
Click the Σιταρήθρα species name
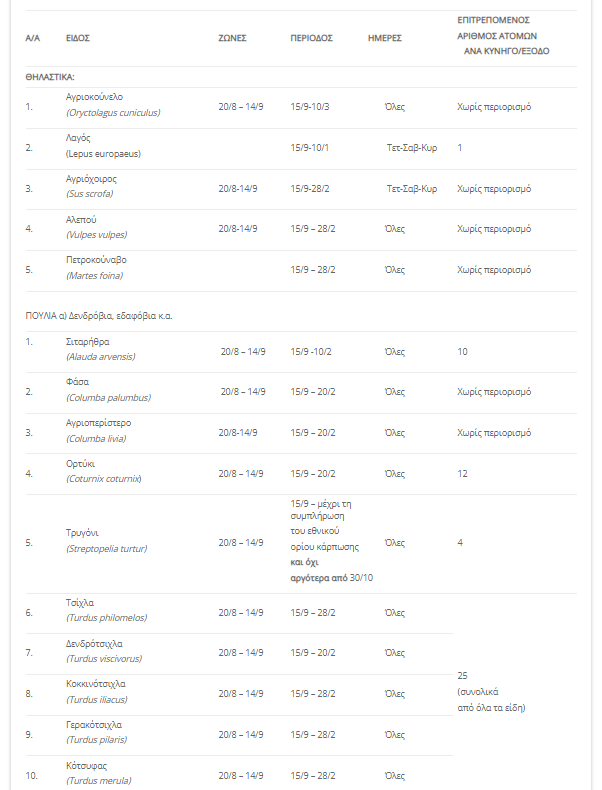(87, 342)
